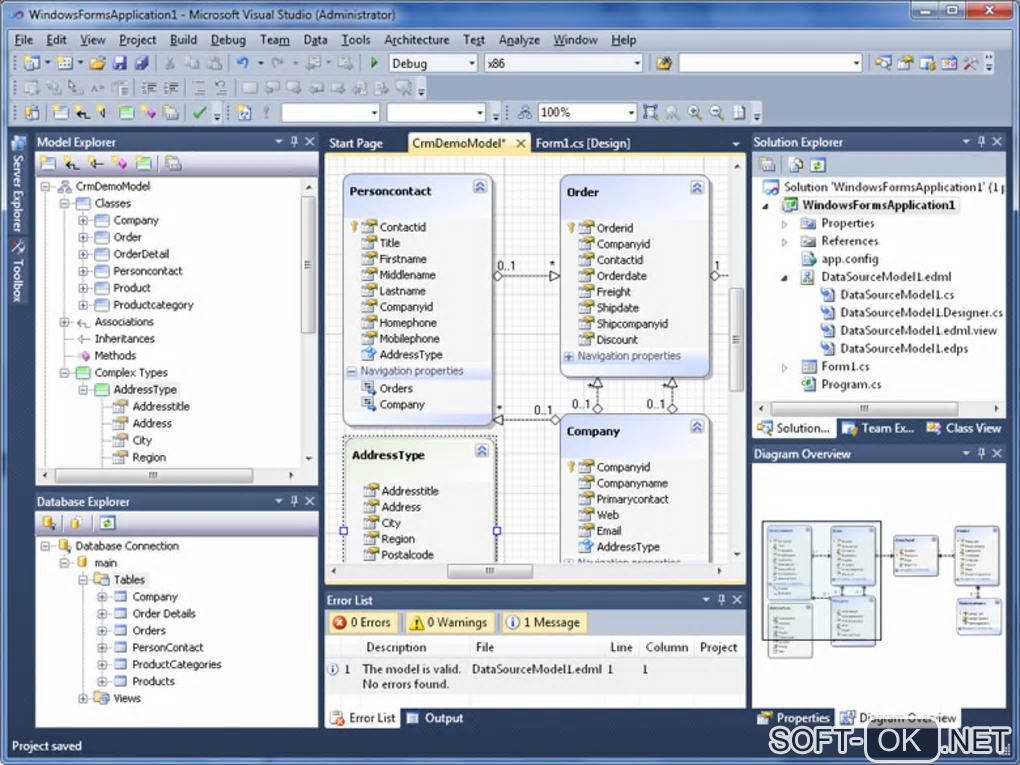Screen dimensions: 1020x765
Task: Expand Navigation properties in the Order shape
Action: (569, 356)
